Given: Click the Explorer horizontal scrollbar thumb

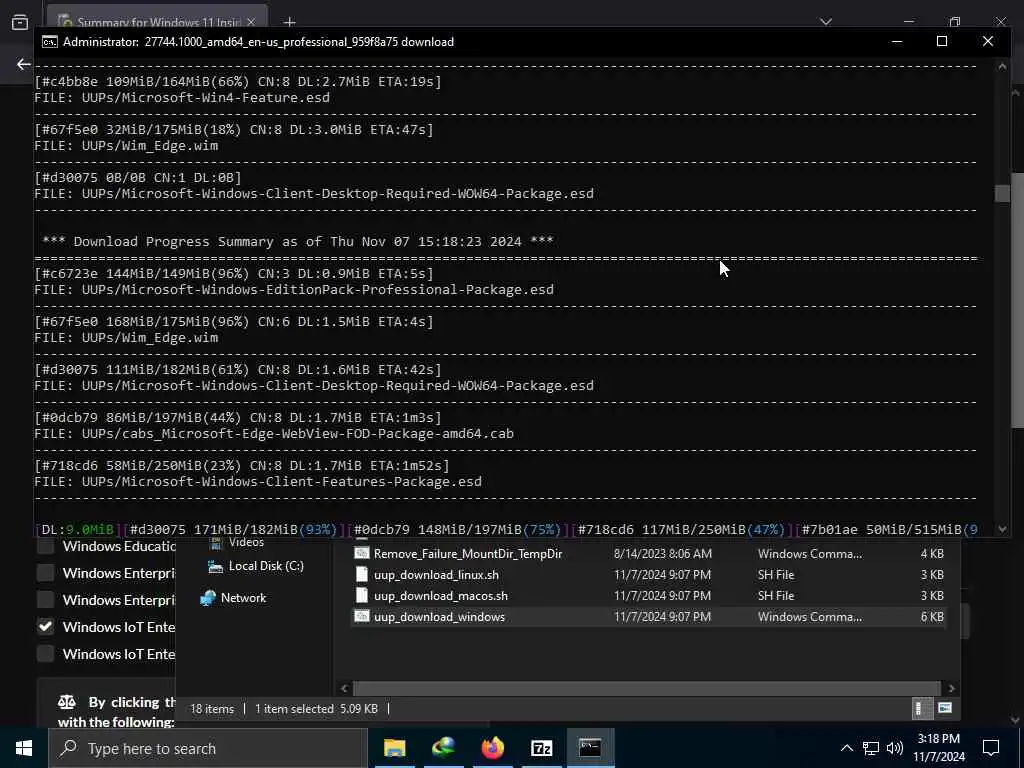Looking at the screenshot, I should tap(647, 688).
